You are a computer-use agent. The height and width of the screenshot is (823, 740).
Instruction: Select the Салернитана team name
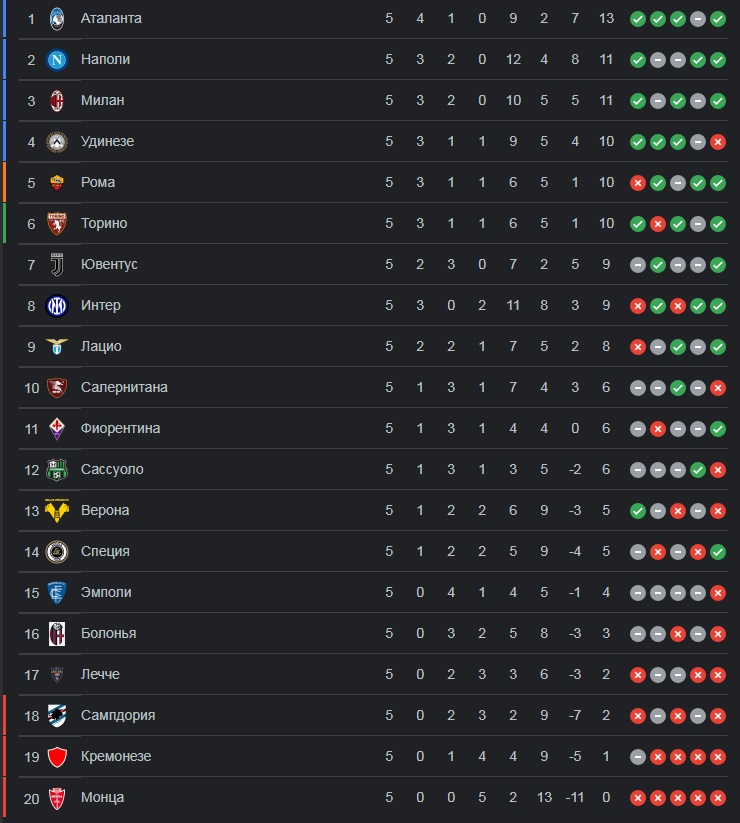(x=124, y=387)
